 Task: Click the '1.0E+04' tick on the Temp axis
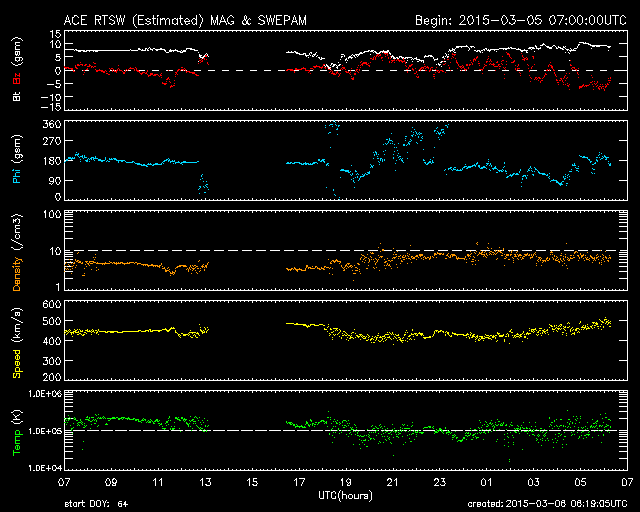(45, 468)
